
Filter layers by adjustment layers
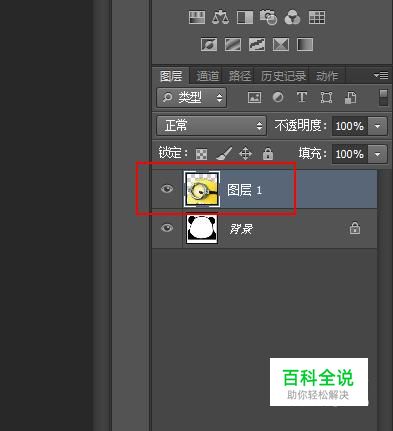pyautogui.click(x=278, y=98)
